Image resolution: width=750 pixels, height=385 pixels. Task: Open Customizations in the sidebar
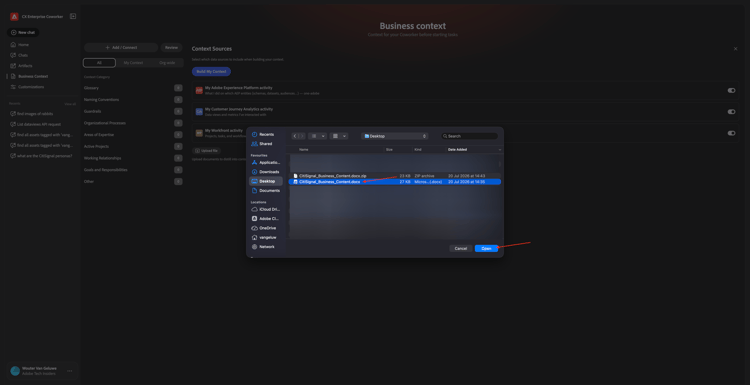[x=31, y=87]
